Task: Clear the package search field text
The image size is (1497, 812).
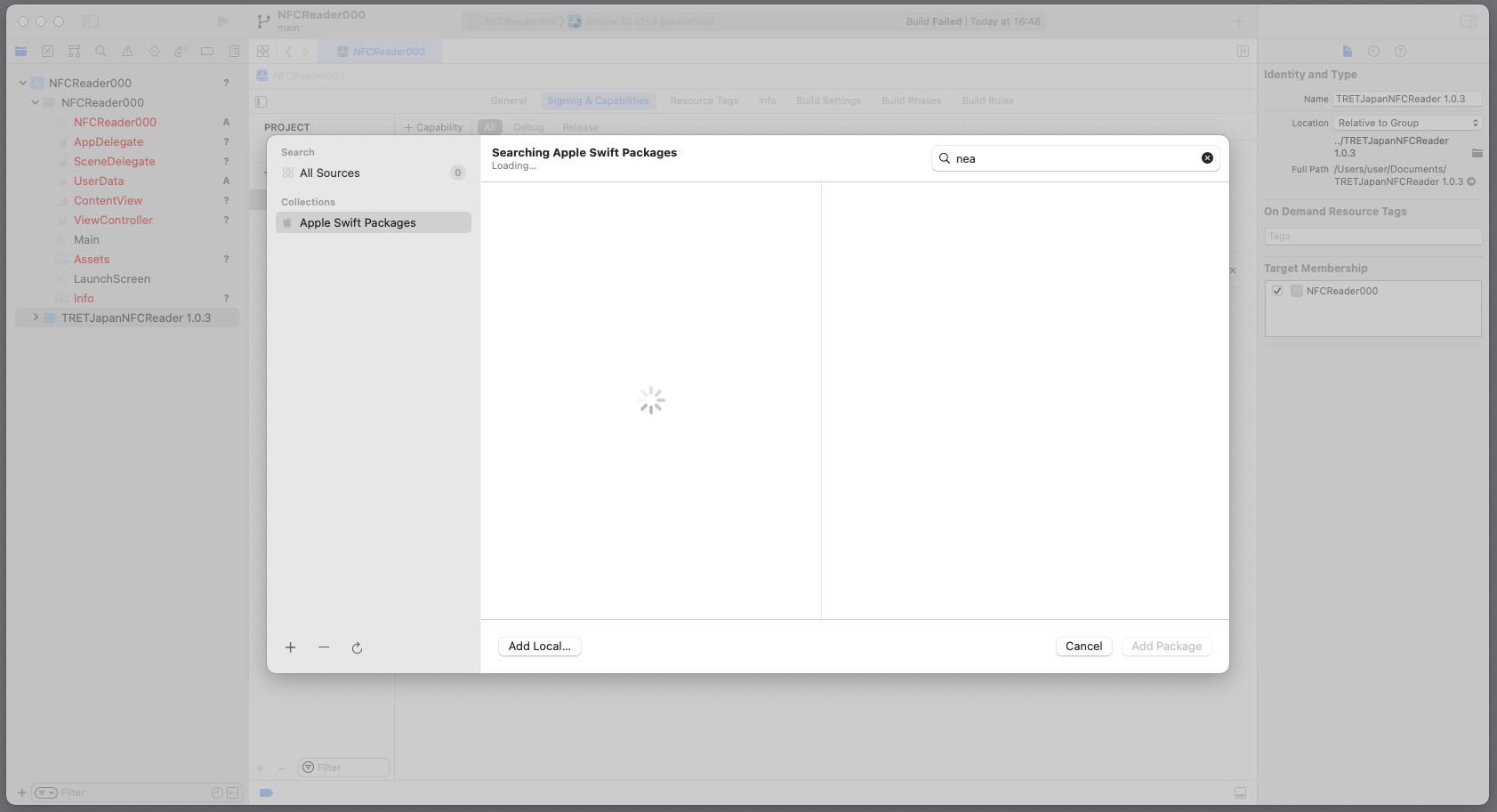Action: 1207,158
